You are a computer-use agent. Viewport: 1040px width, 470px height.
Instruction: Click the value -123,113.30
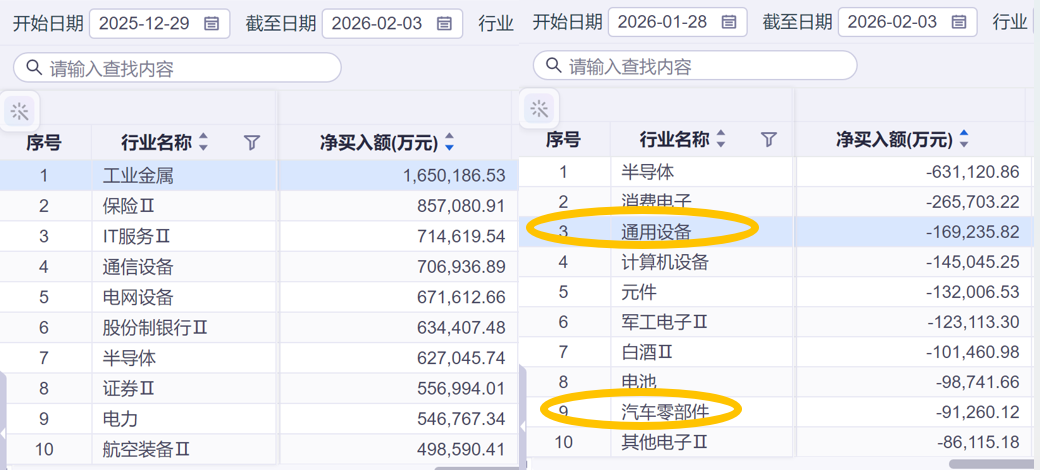973,322
